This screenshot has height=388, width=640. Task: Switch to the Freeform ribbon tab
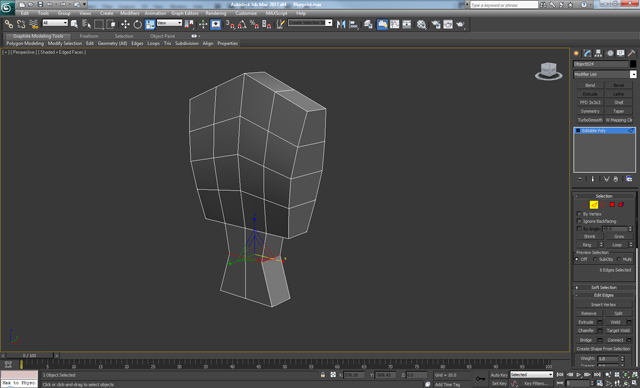[89, 36]
